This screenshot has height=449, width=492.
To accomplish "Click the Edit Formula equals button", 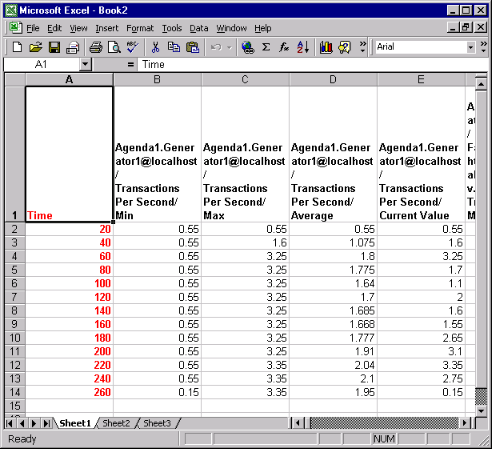I will point(131,65).
